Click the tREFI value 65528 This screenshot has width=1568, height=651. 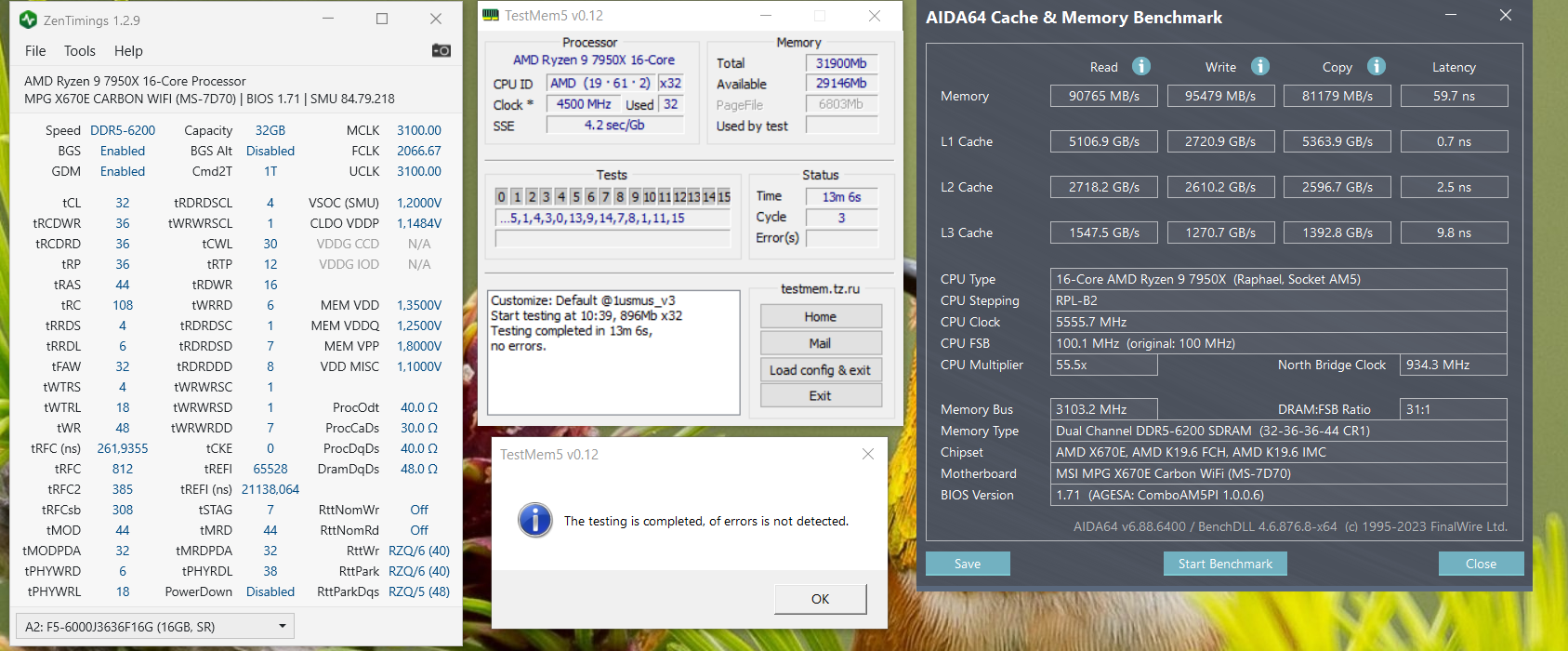(x=270, y=469)
